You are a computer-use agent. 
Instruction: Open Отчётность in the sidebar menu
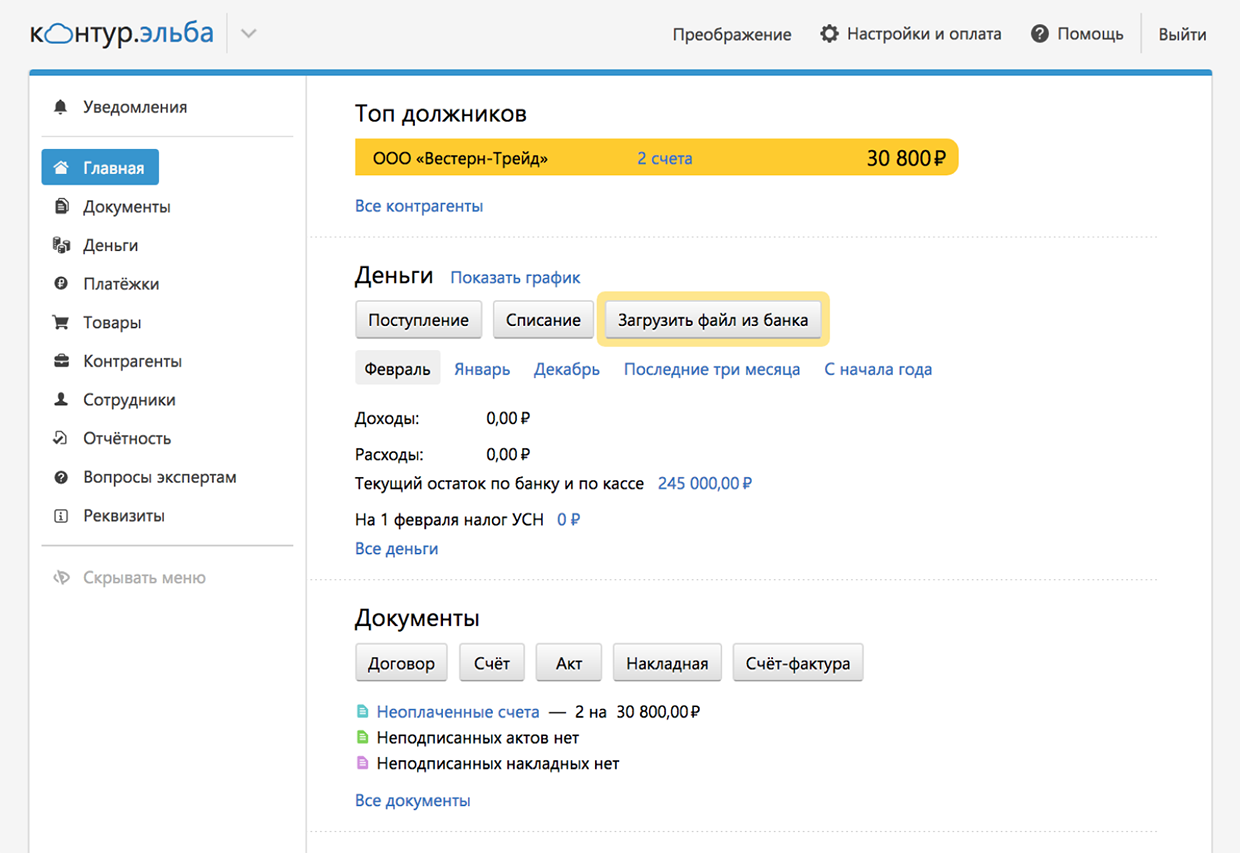click(x=127, y=438)
